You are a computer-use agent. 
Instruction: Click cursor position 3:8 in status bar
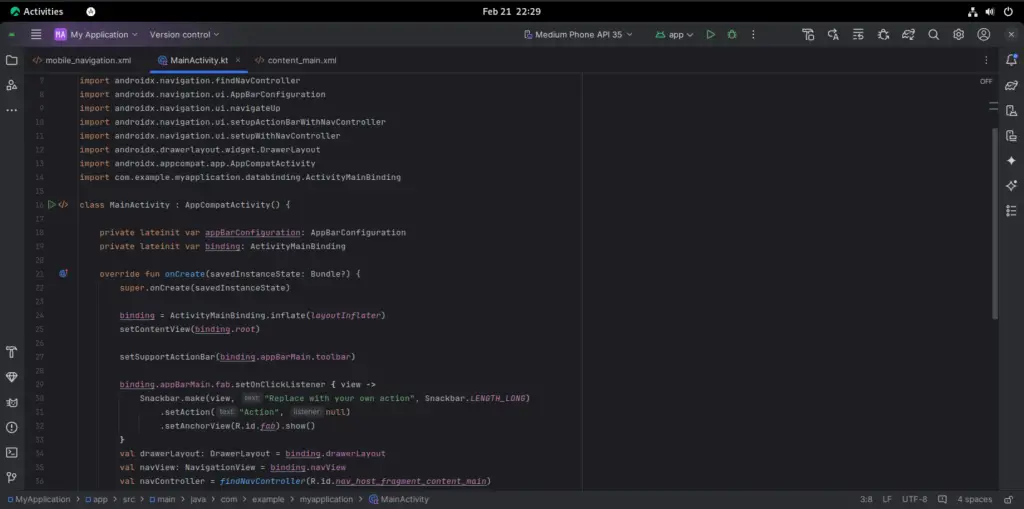pos(866,499)
